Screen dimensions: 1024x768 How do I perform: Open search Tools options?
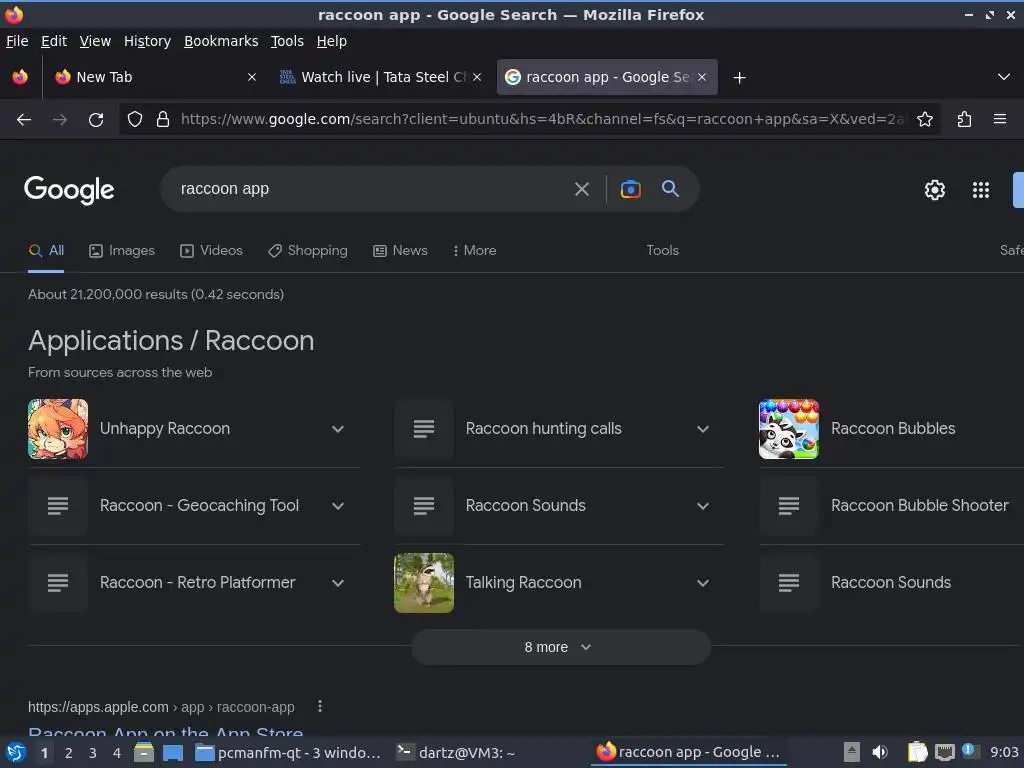(x=662, y=251)
